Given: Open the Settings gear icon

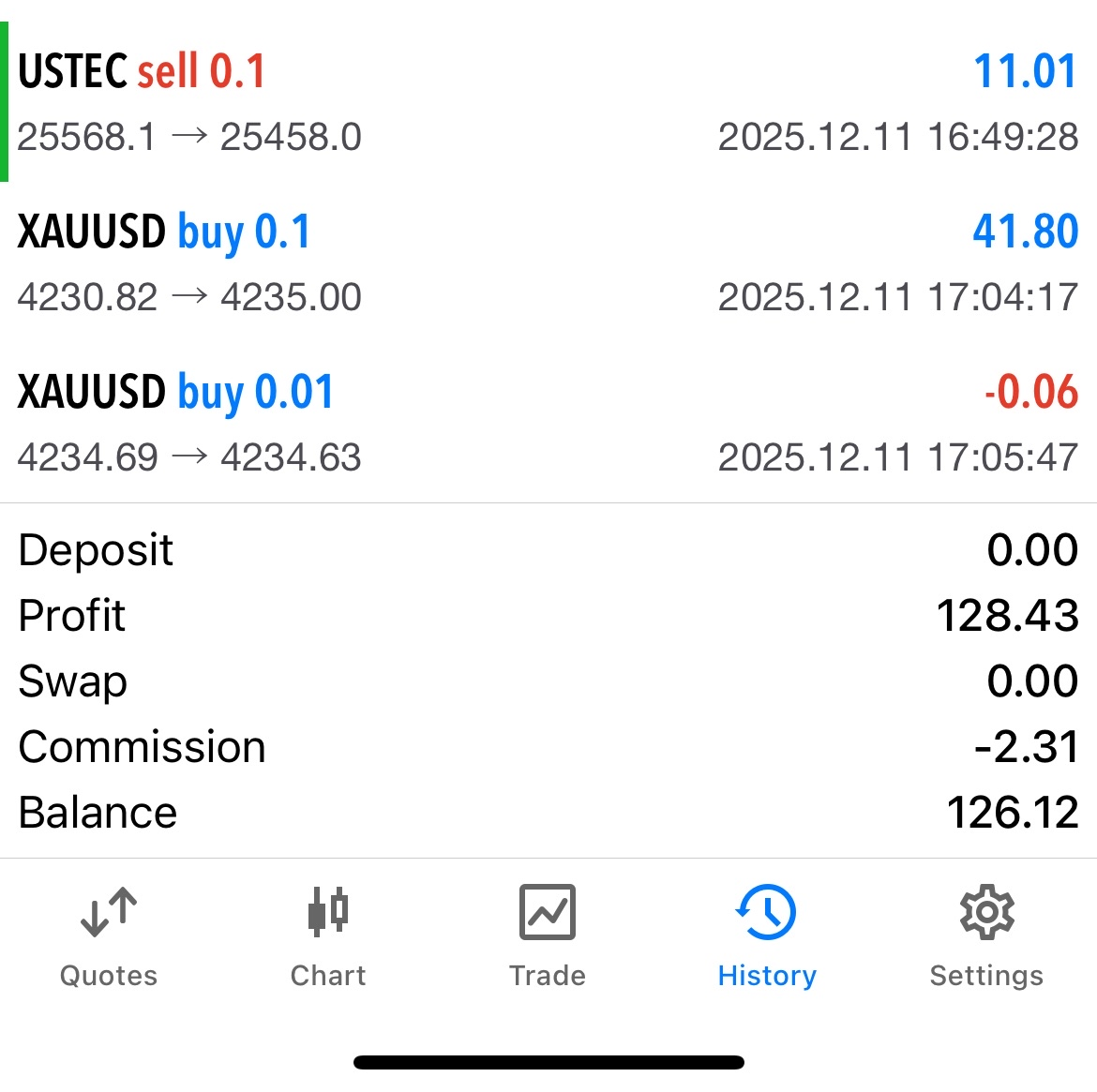Looking at the screenshot, I should [986, 912].
